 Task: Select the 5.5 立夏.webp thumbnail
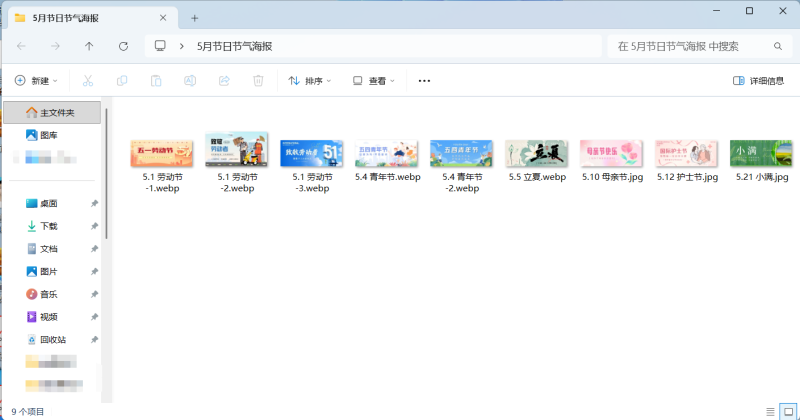click(x=536, y=153)
